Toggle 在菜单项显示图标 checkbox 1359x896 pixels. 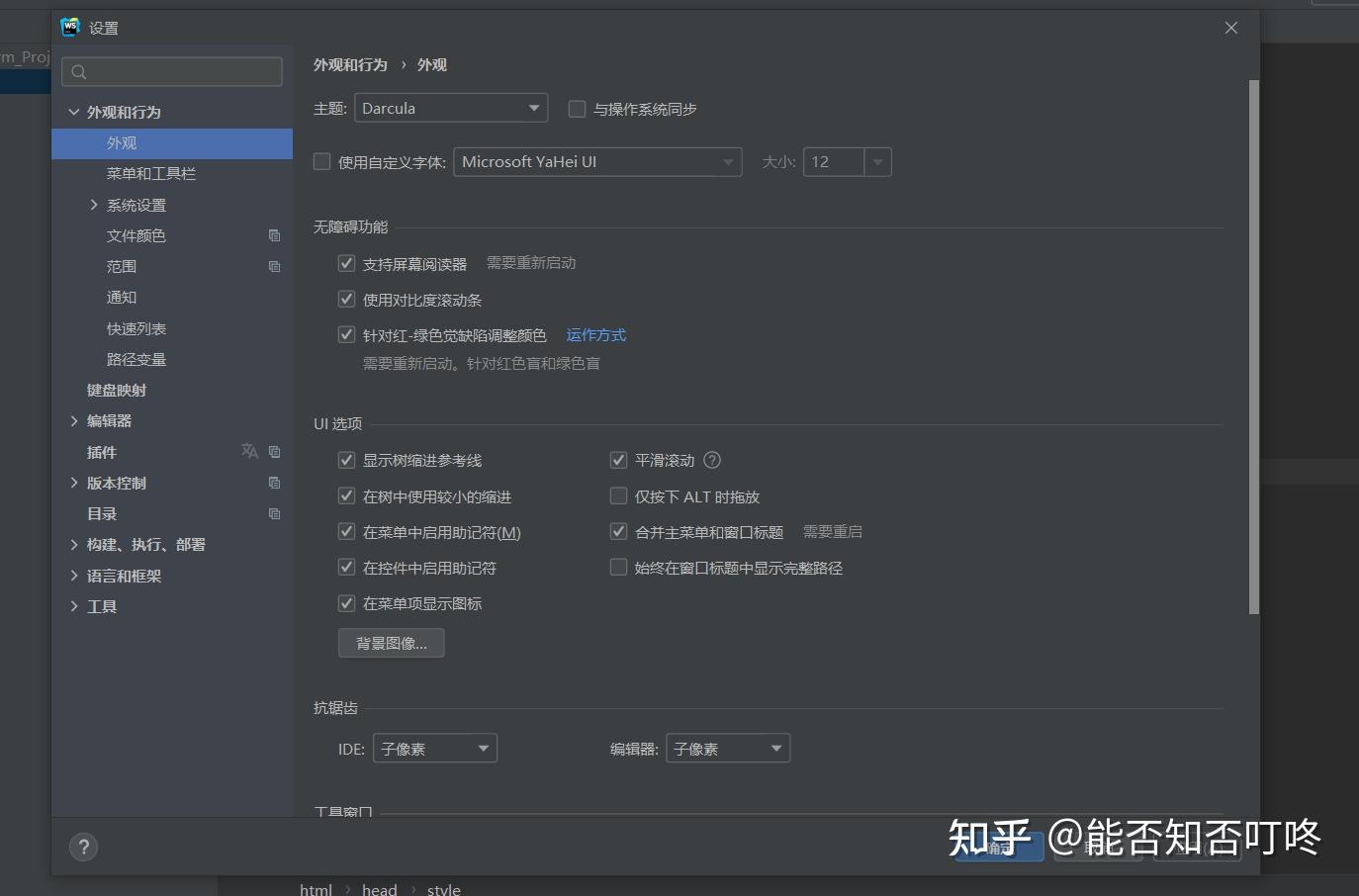[346, 602]
